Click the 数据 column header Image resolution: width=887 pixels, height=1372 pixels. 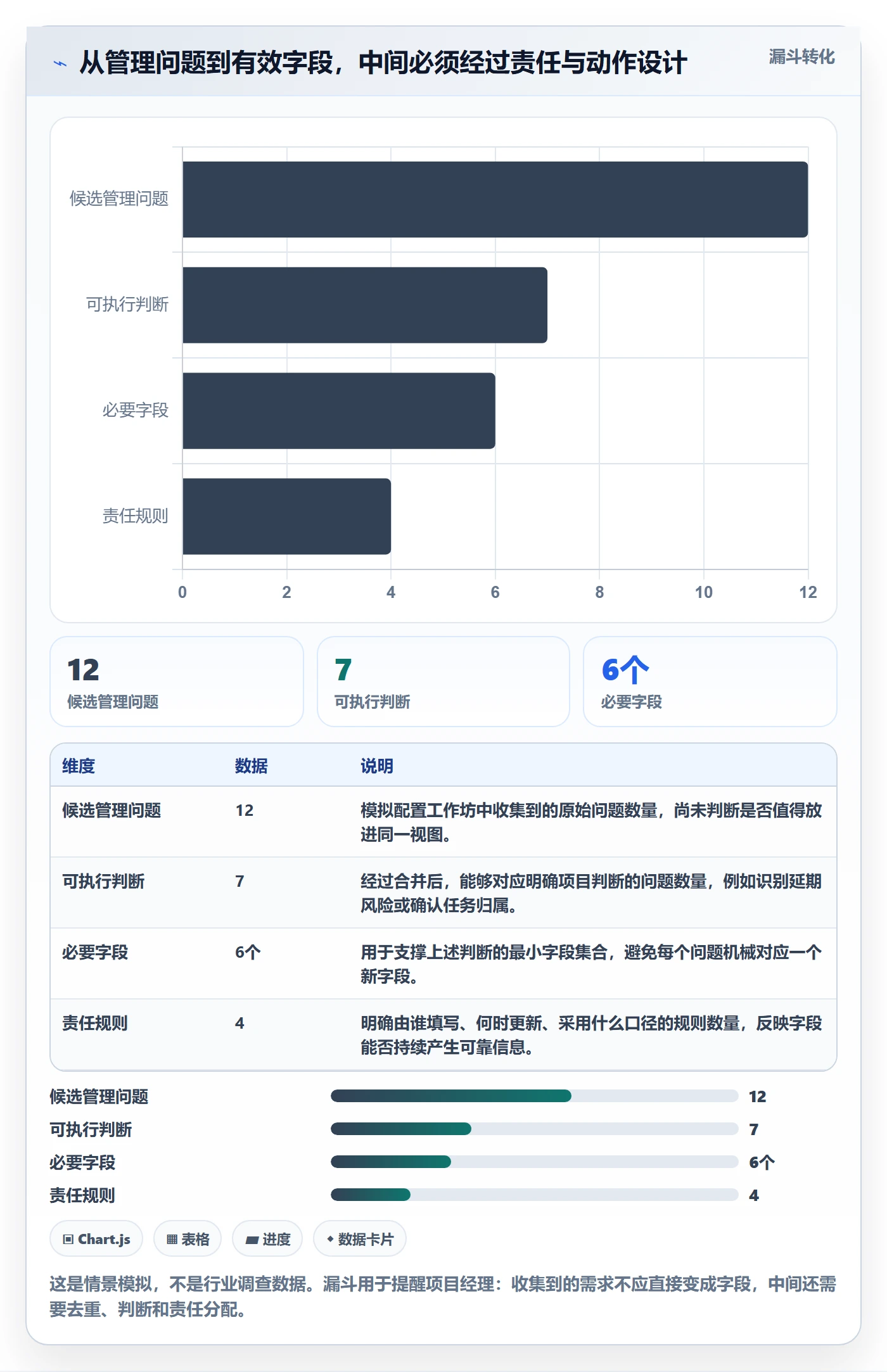click(252, 766)
